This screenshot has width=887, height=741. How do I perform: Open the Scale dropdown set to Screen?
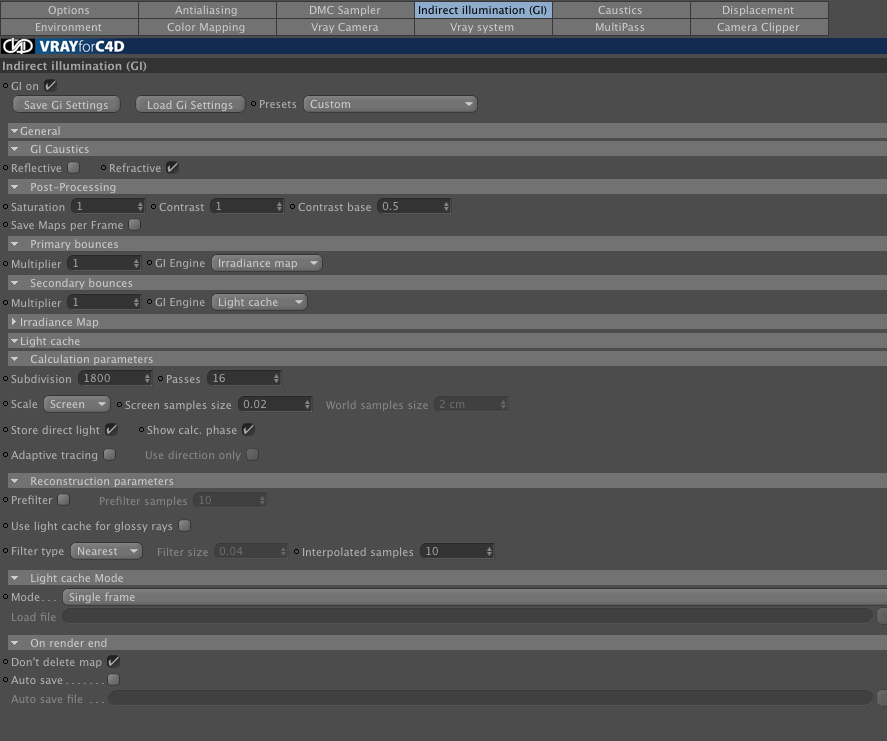76,404
